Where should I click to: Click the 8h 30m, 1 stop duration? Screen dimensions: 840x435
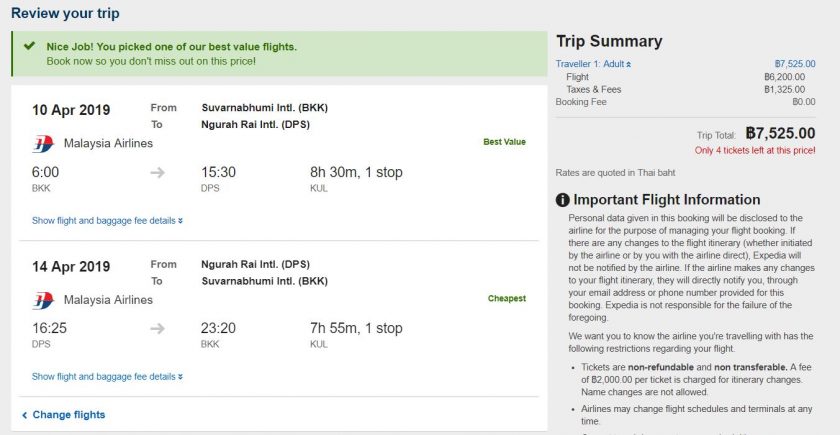[356, 172]
